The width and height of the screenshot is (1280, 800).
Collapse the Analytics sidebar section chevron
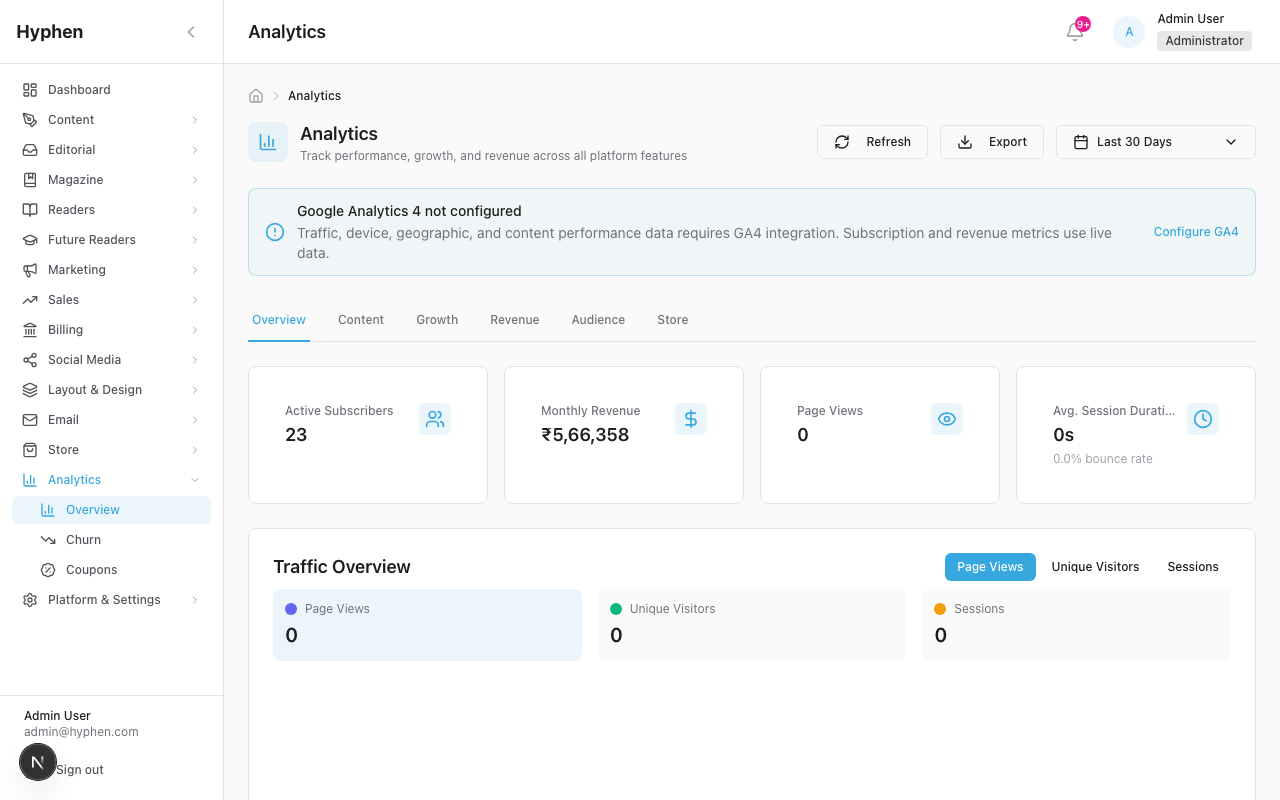point(195,480)
